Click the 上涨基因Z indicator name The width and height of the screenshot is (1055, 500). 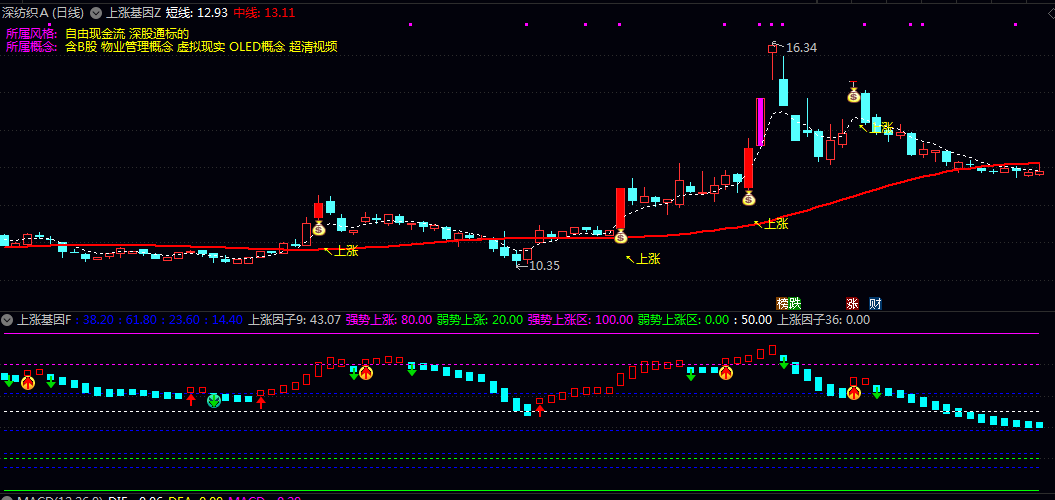pyautogui.click(x=134, y=13)
